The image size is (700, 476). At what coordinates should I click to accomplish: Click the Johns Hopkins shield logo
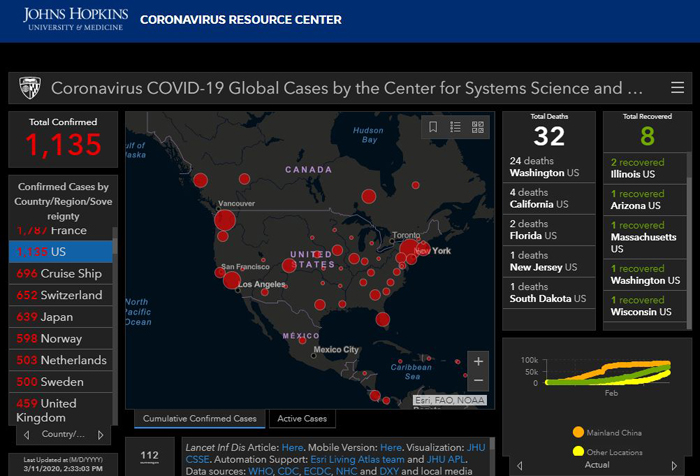[x=30, y=88]
